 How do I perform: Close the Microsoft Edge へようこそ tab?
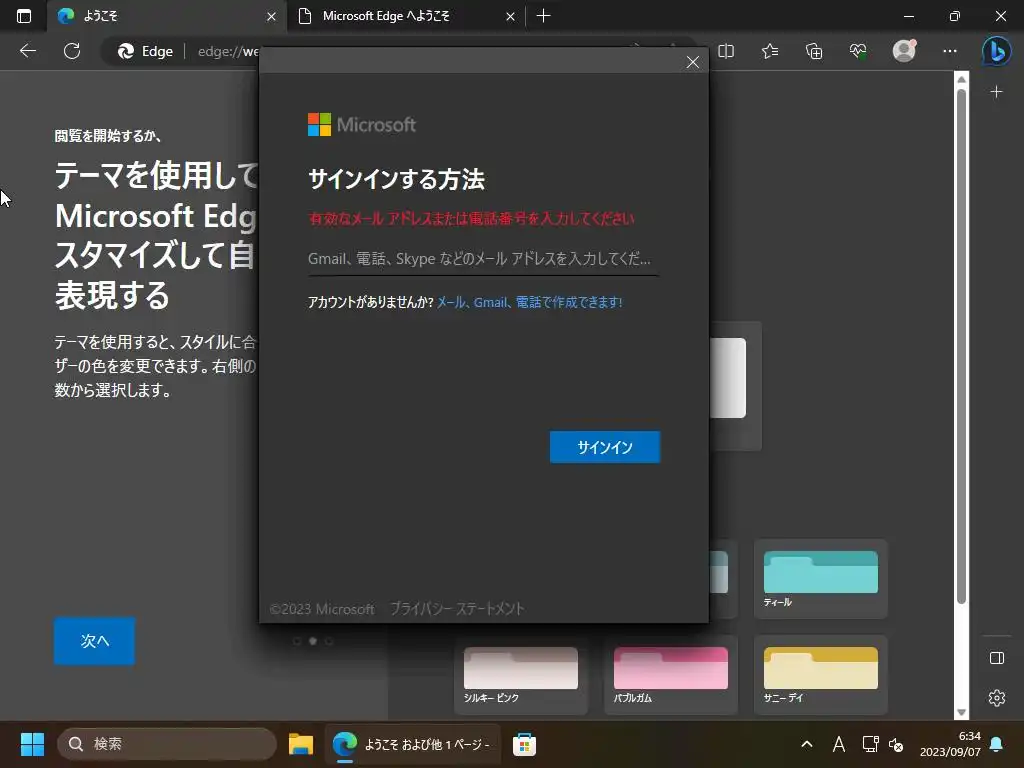pos(511,16)
